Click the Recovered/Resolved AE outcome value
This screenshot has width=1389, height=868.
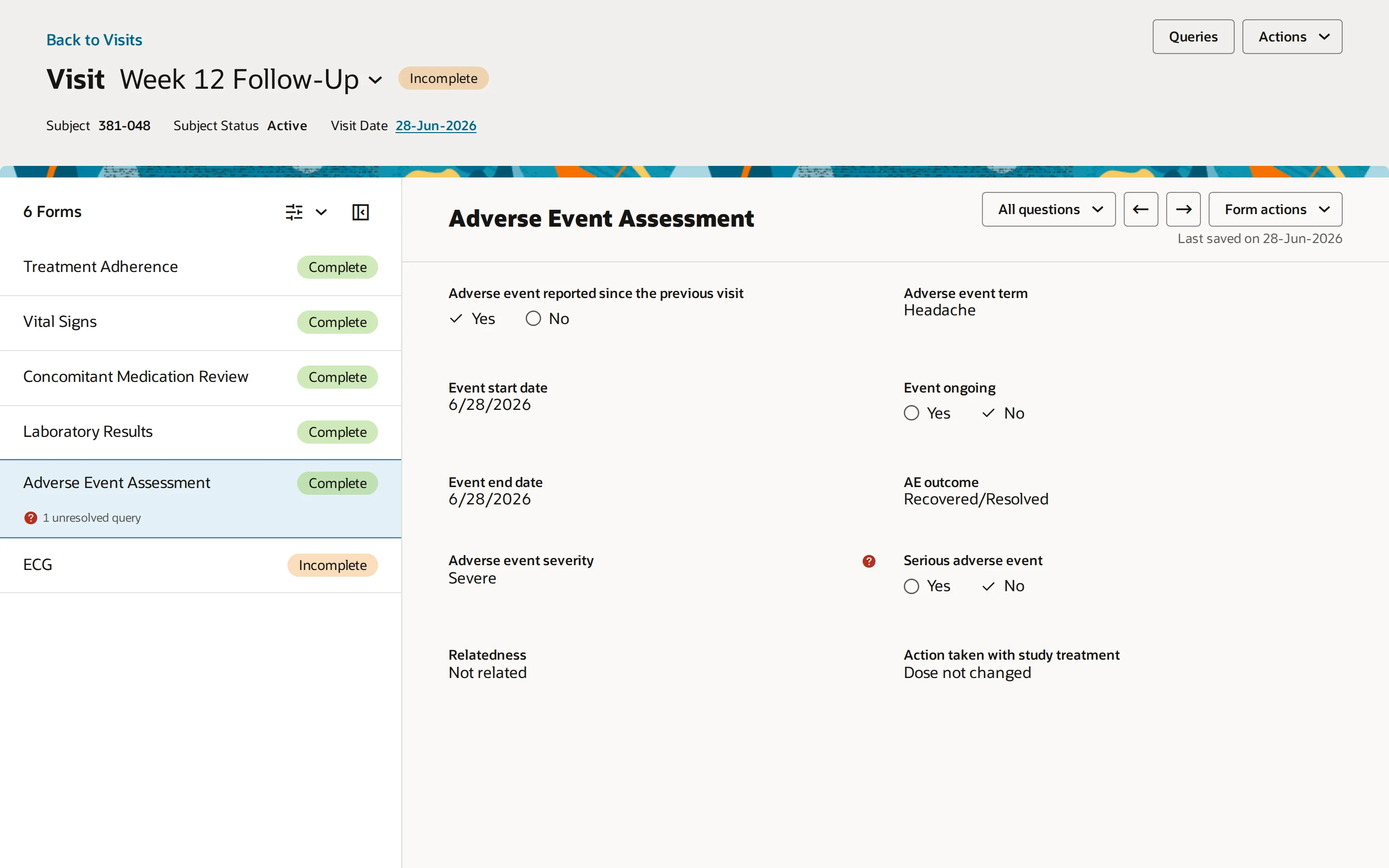click(976, 500)
